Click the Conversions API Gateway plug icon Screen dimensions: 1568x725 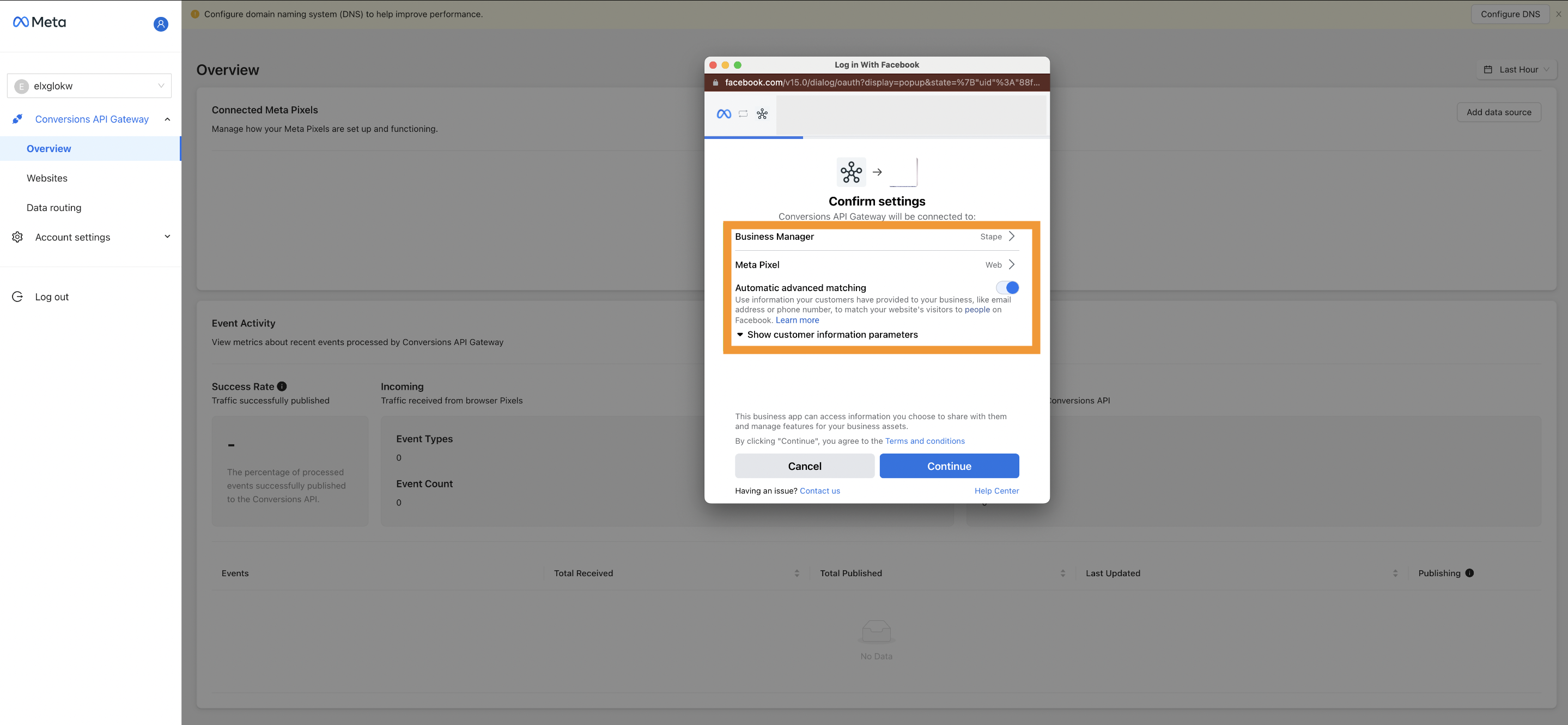(x=17, y=119)
